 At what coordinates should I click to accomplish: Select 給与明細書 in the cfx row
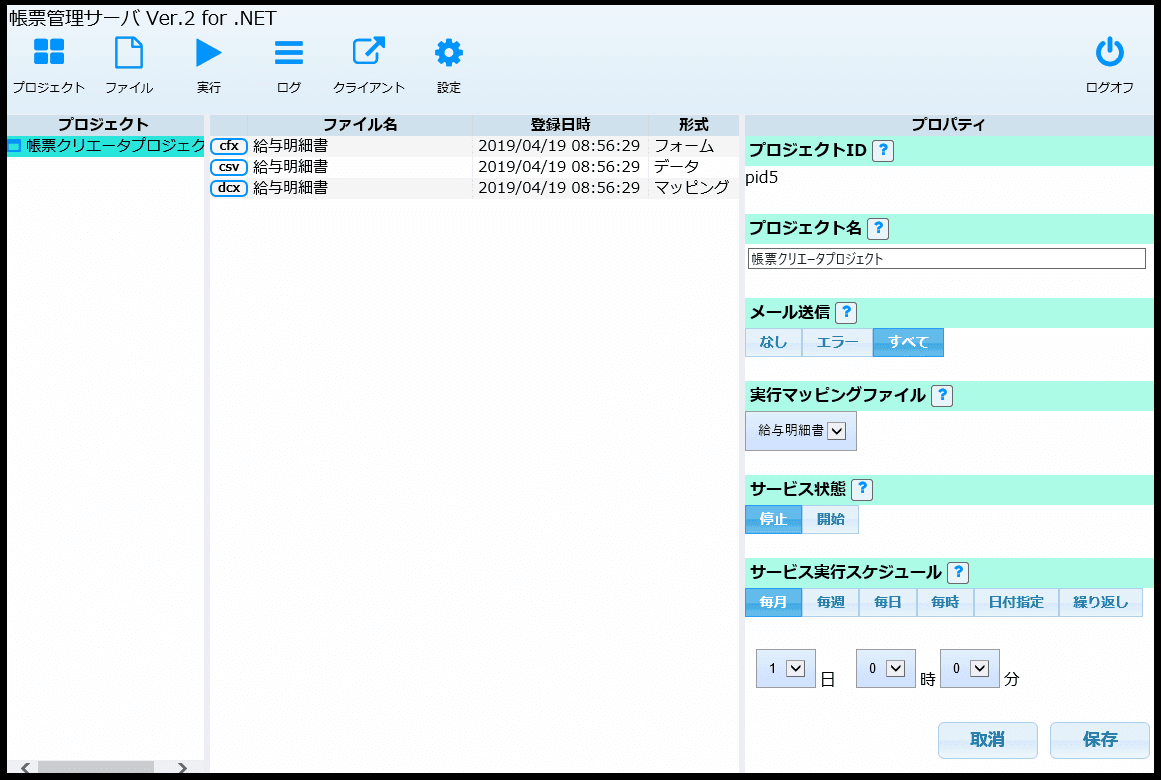pos(290,146)
